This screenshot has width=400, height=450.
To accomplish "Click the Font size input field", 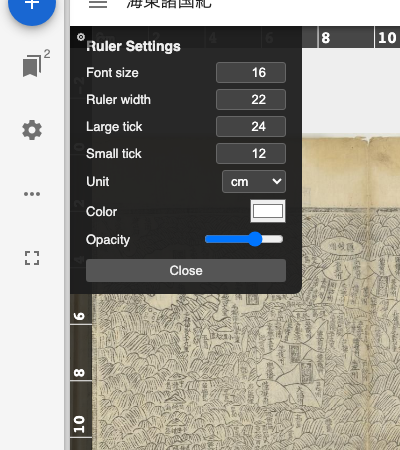I will 251,72.
